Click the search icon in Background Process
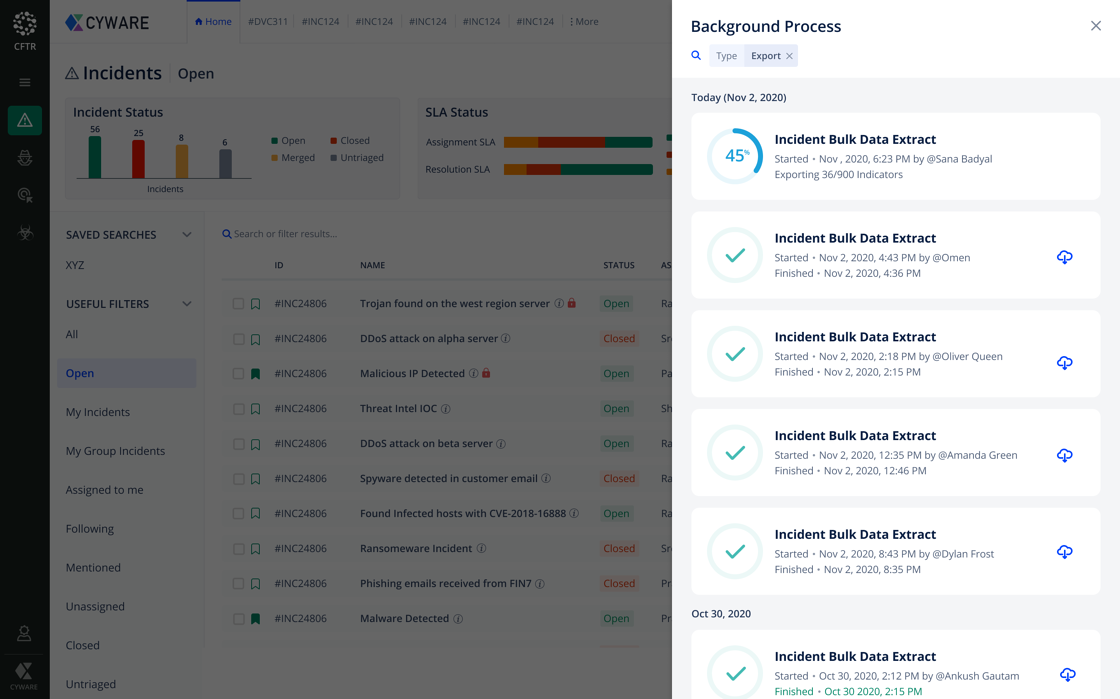Screen dimensions: 1120x699 point(696,56)
